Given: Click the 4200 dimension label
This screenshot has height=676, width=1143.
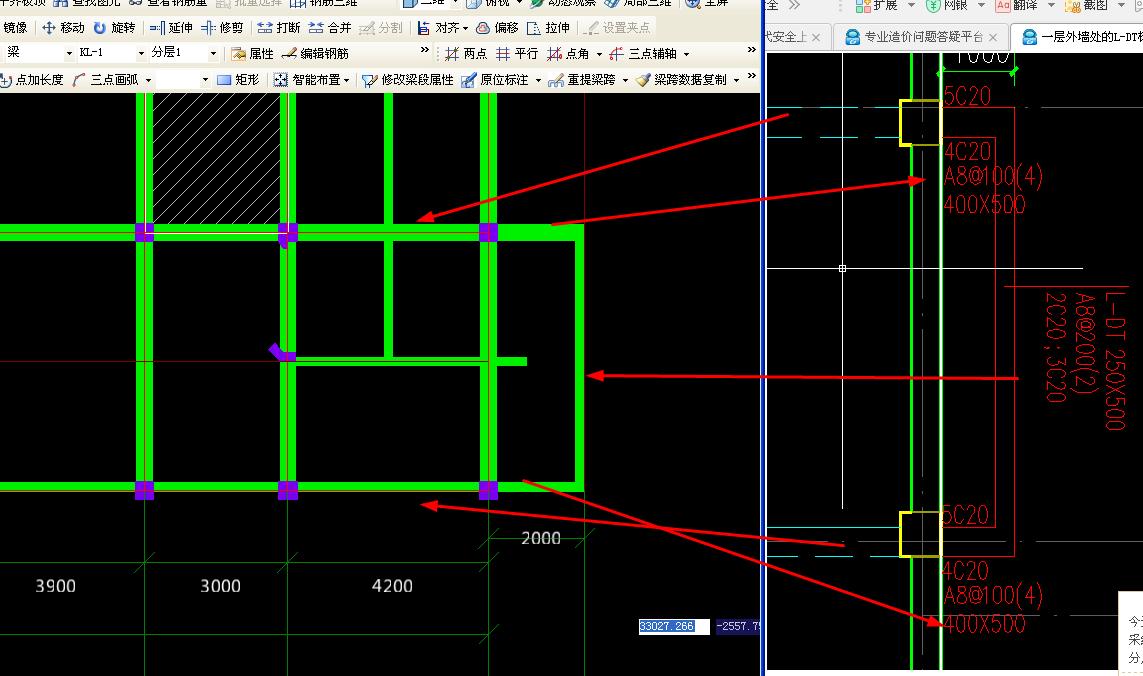Looking at the screenshot, I should (392, 586).
